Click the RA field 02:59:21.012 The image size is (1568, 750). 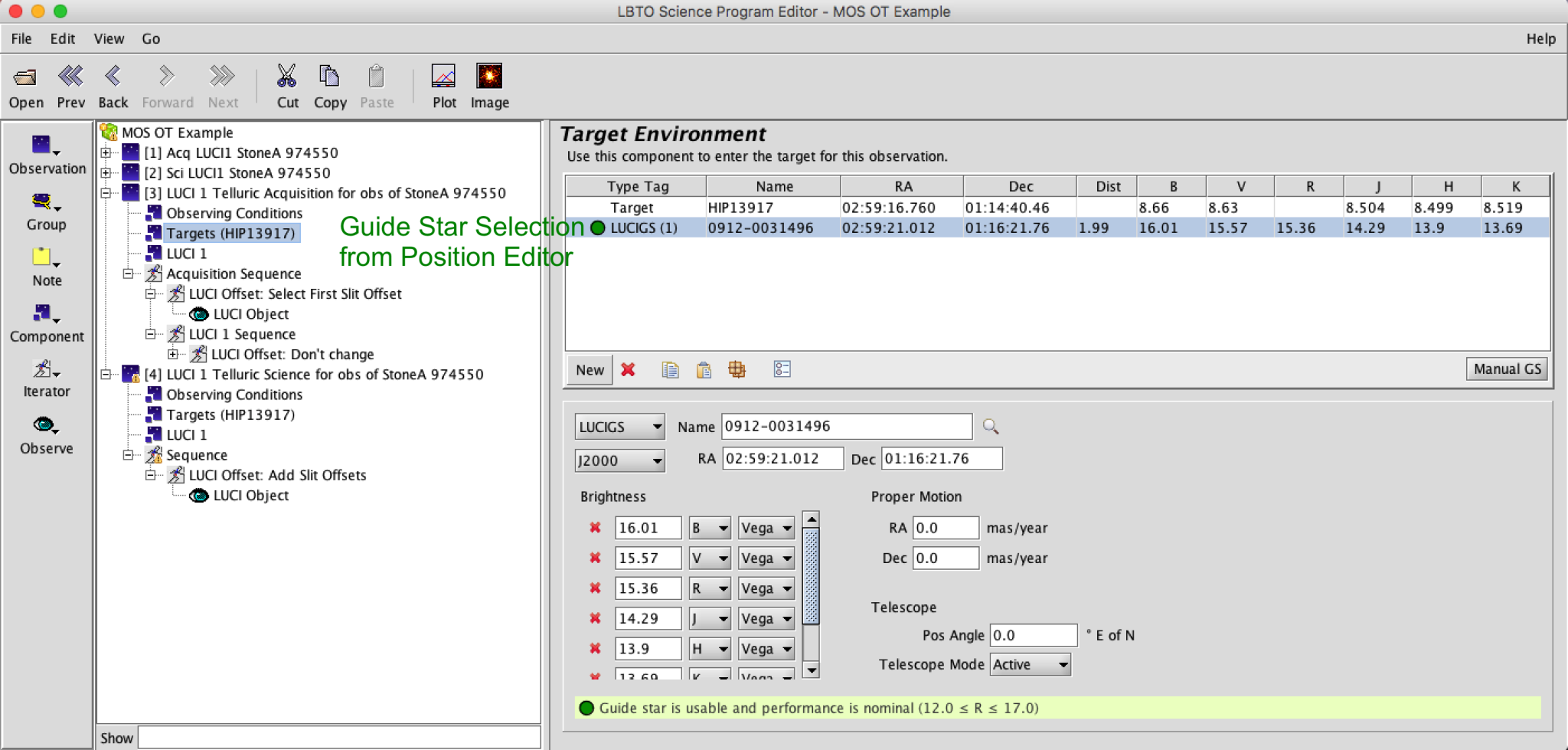782,459
